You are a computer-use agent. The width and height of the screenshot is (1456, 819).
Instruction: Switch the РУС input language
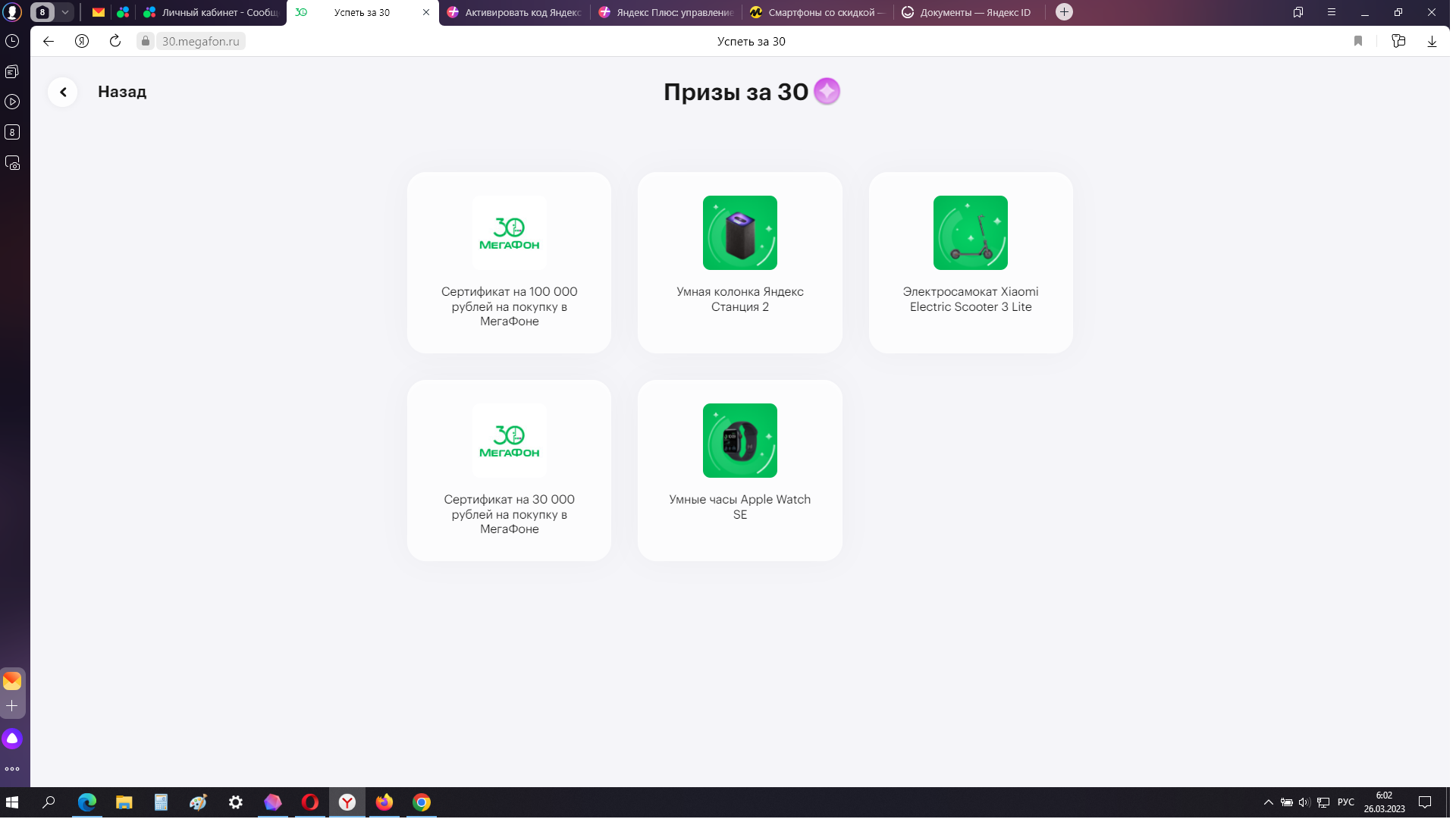[1346, 802]
